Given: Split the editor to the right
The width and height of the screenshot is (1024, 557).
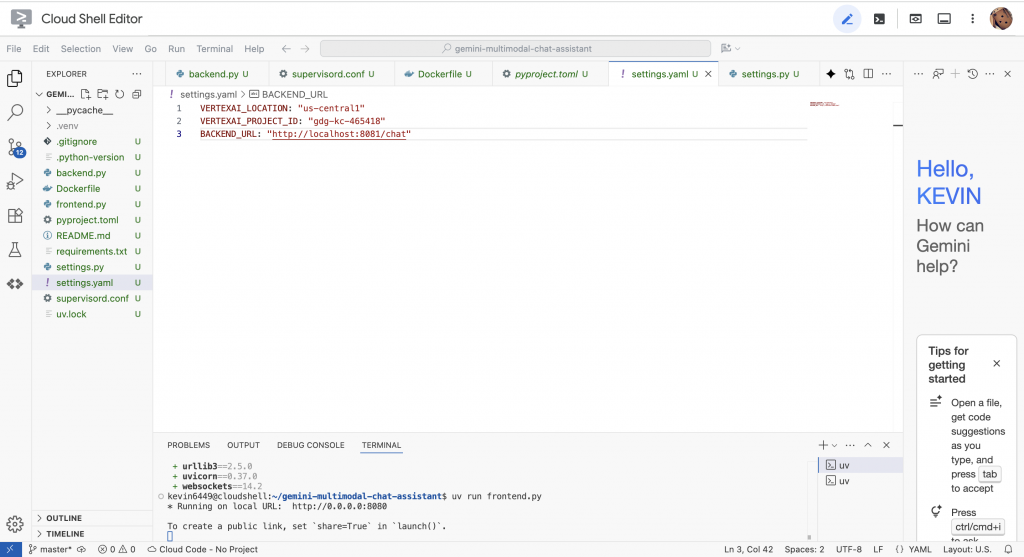Looking at the screenshot, I should [868, 74].
